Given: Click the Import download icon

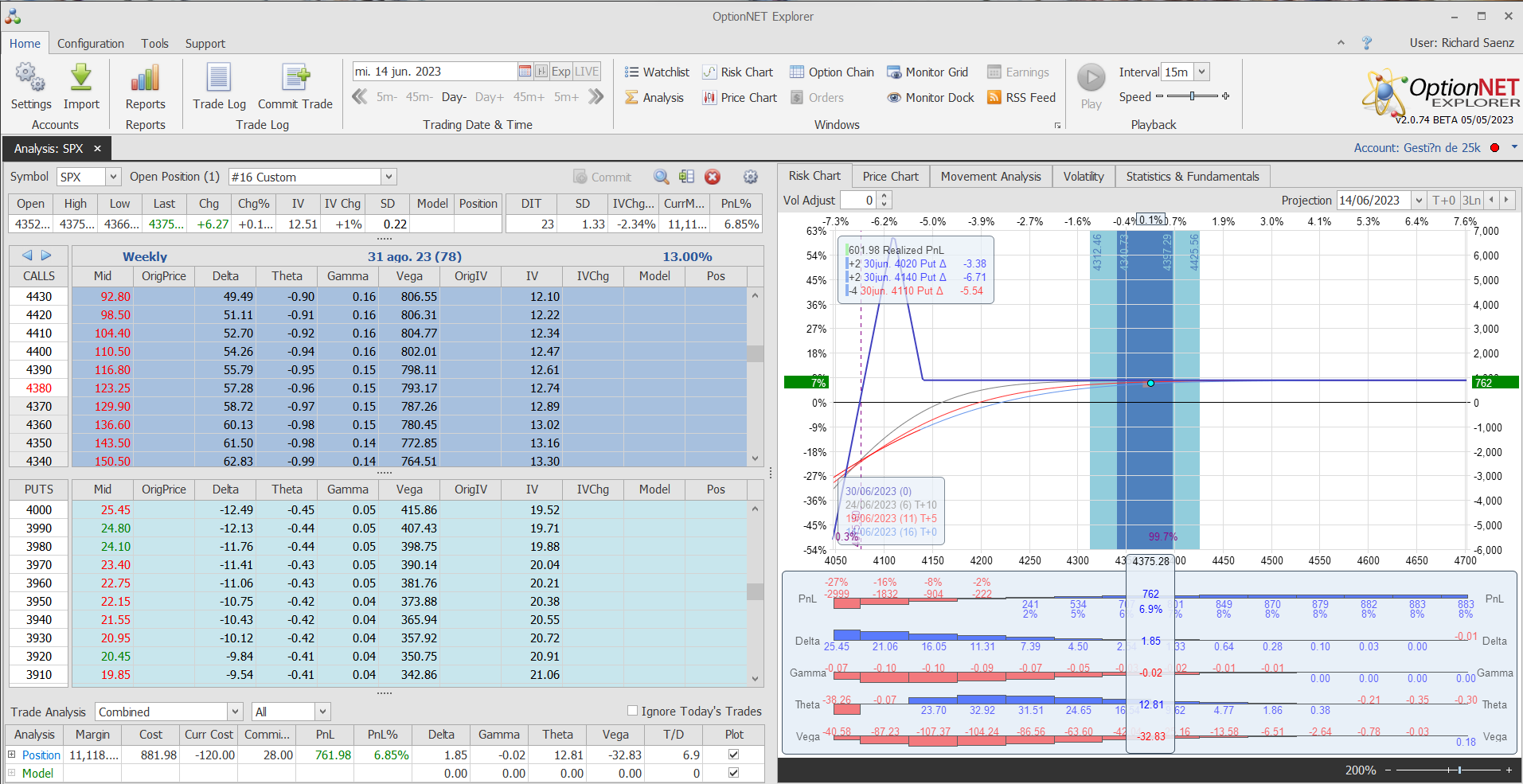Looking at the screenshot, I should (x=81, y=79).
